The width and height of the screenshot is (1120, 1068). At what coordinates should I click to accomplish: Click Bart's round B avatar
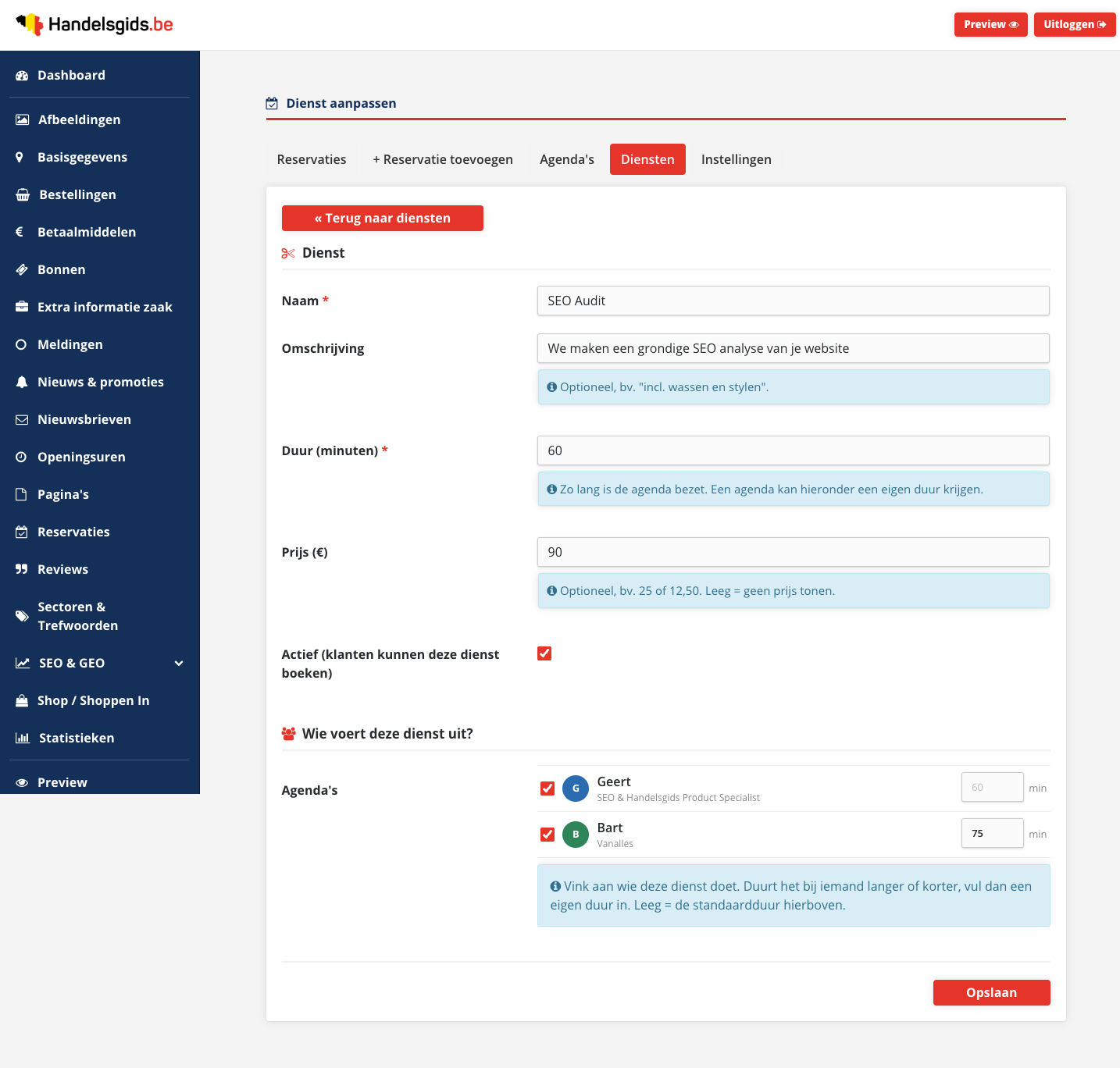576,835
